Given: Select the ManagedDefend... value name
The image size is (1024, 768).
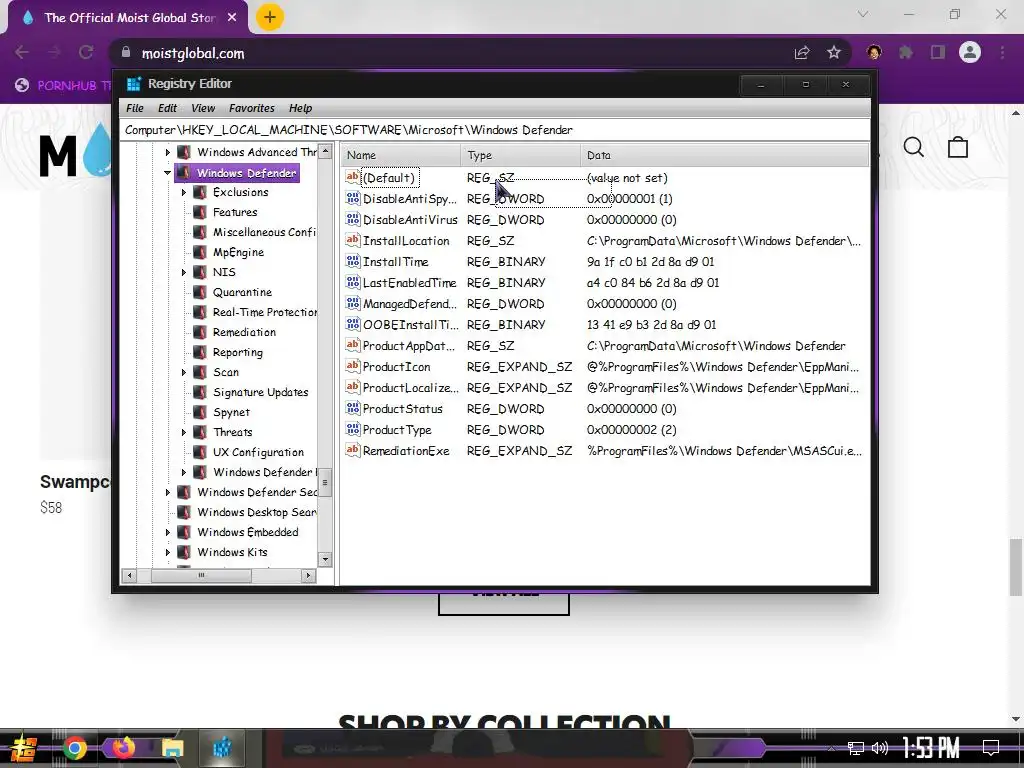Looking at the screenshot, I should tap(409, 304).
